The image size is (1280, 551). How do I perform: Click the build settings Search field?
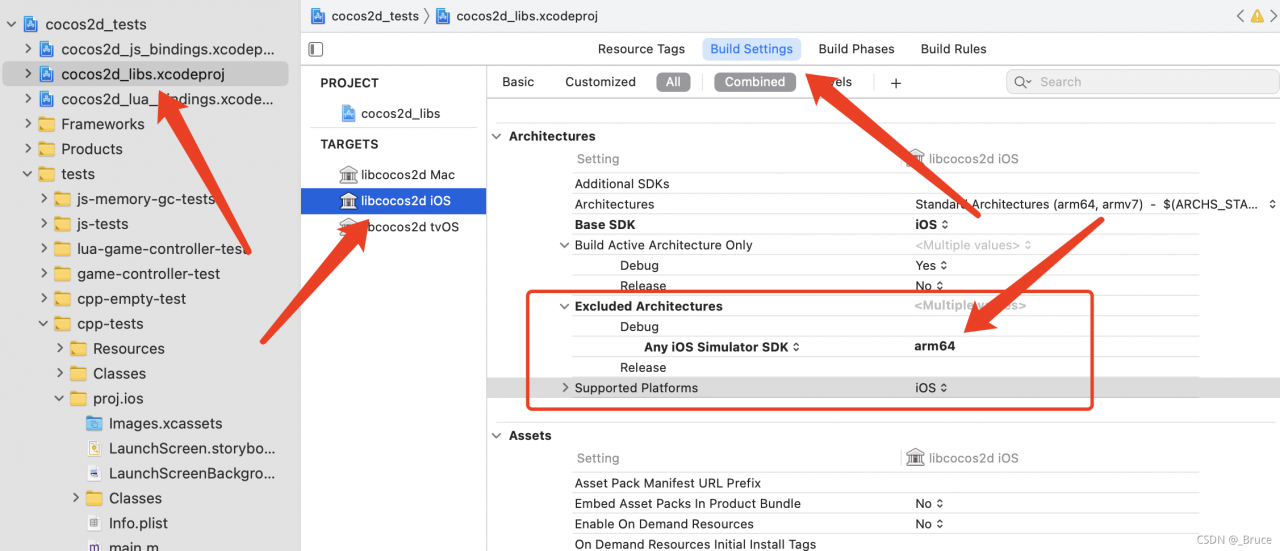[1140, 82]
